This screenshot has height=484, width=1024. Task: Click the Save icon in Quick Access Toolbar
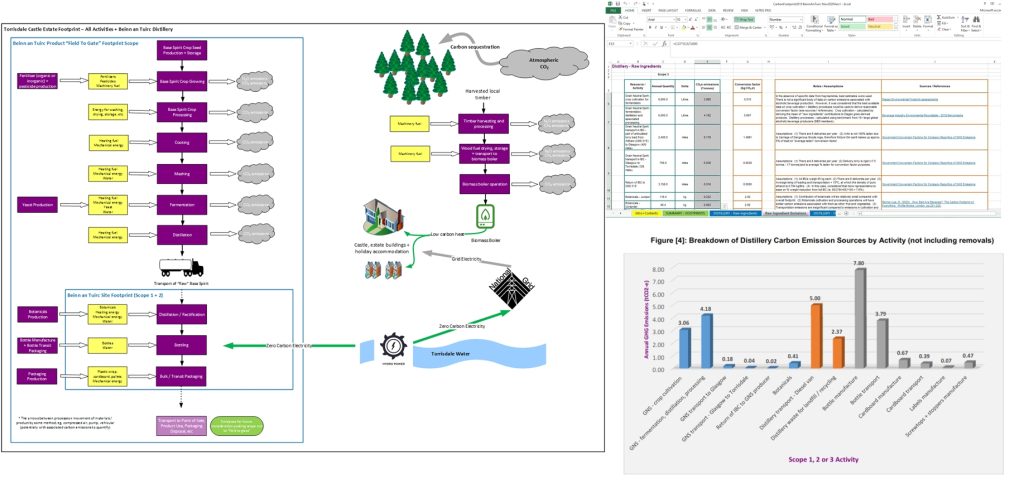(x=618, y=3)
